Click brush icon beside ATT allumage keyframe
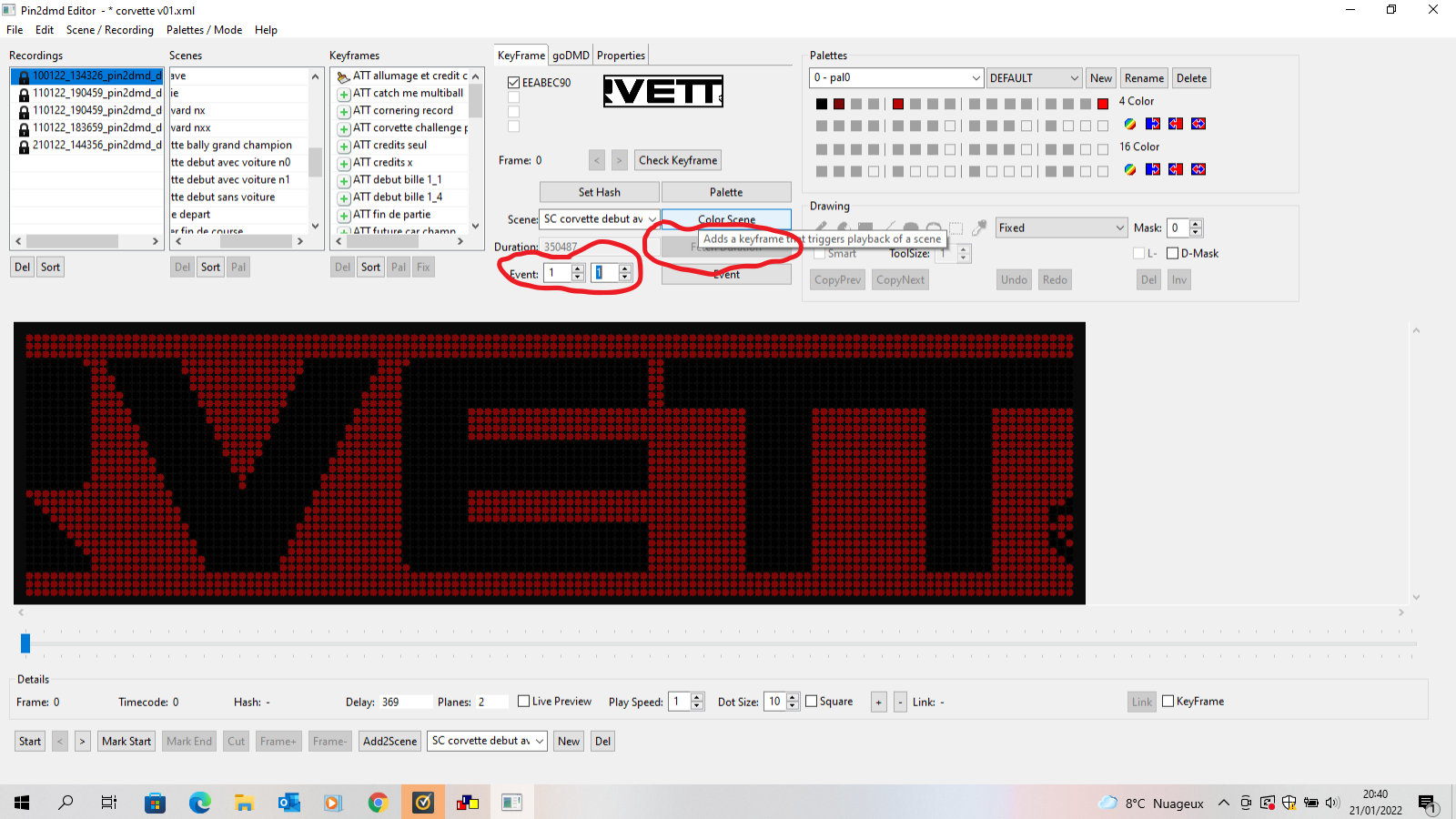This screenshot has height=819, width=1456. click(x=344, y=76)
